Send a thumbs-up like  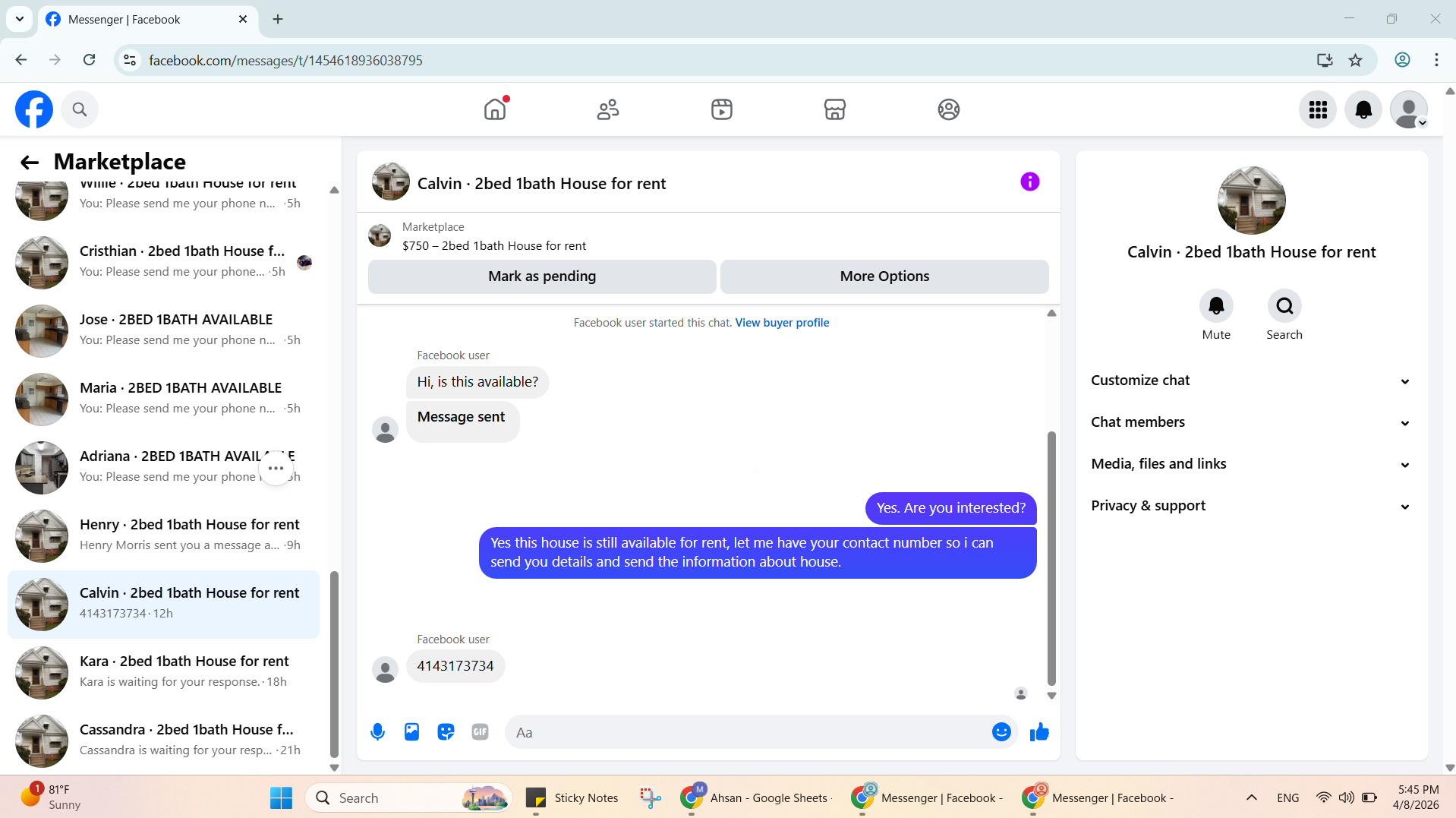(1039, 732)
